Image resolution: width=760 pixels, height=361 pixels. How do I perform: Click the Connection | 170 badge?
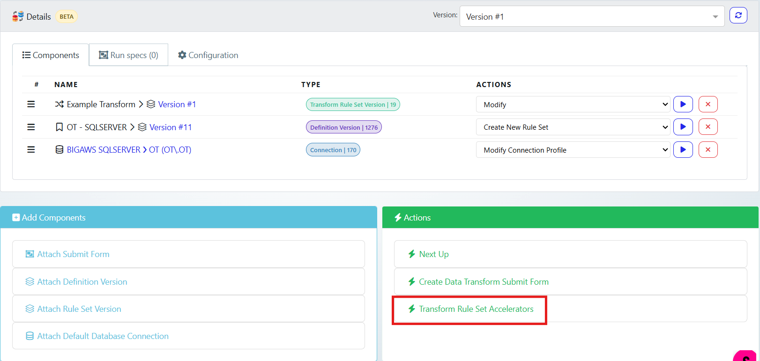point(333,150)
